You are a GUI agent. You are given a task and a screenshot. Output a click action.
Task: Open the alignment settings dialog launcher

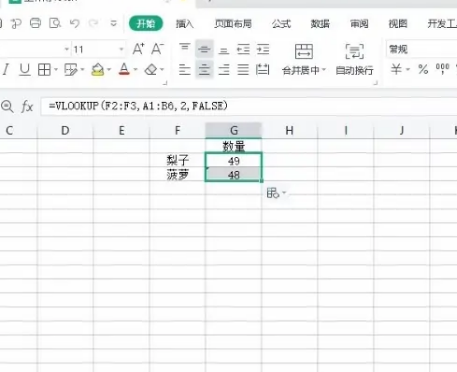(x=376, y=83)
